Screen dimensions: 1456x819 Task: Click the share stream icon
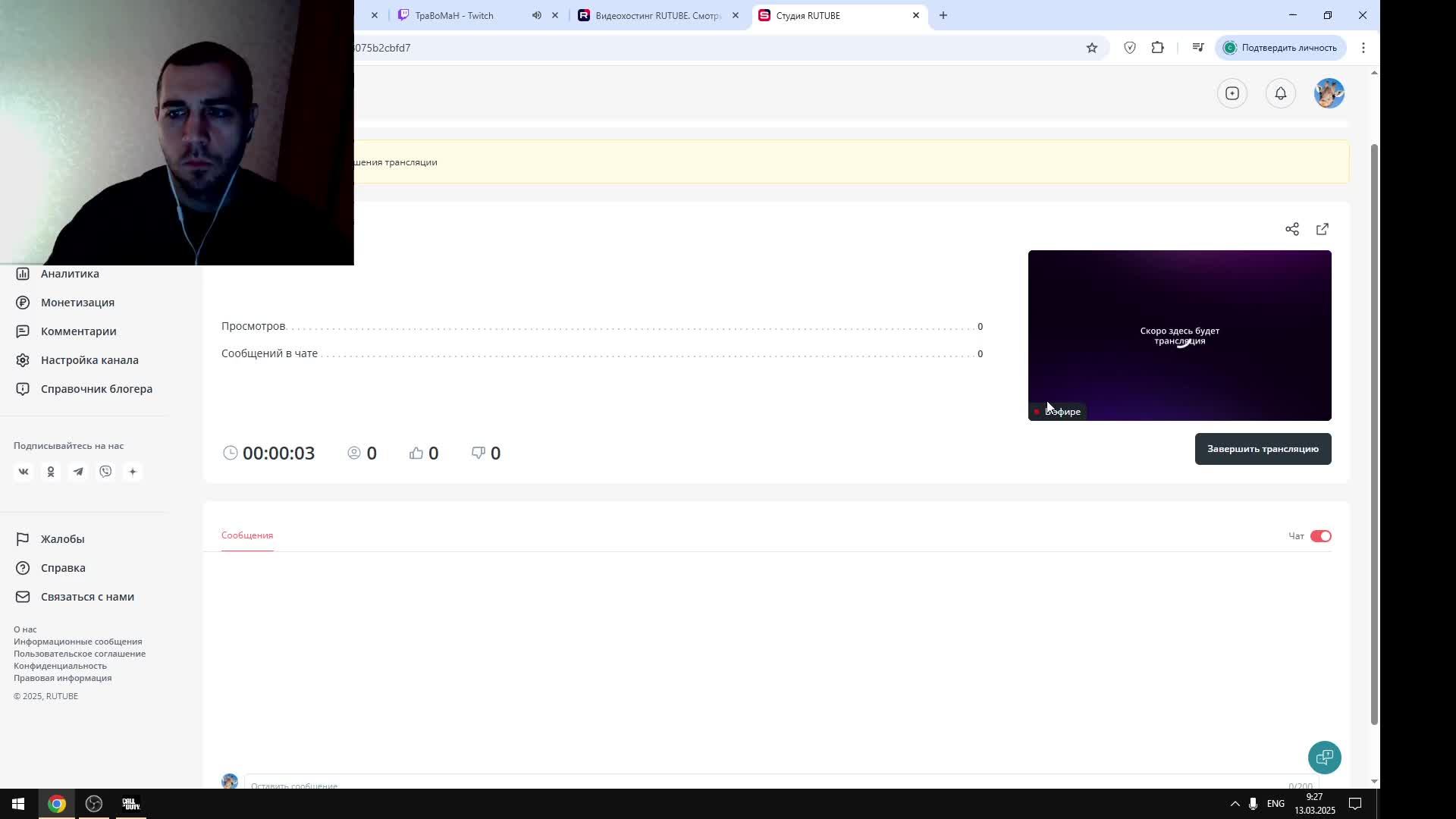(x=1292, y=229)
